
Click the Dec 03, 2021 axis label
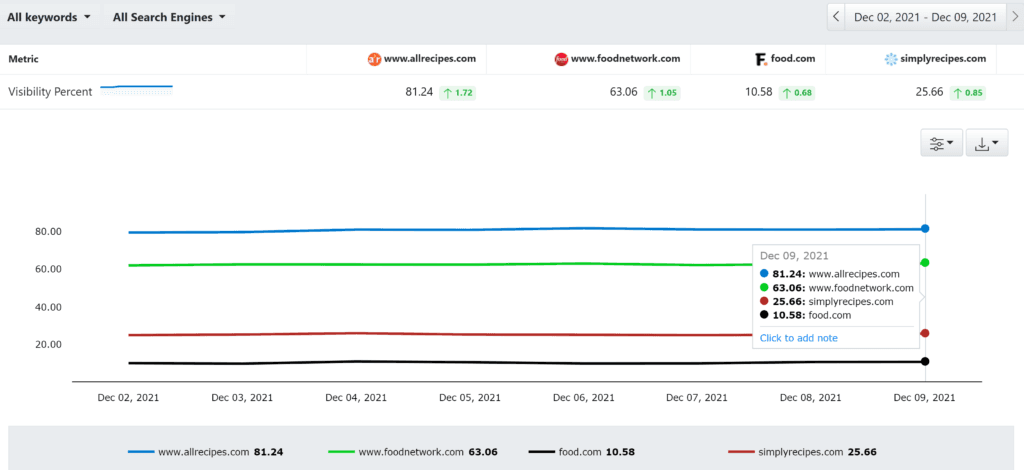click(242, 397)
